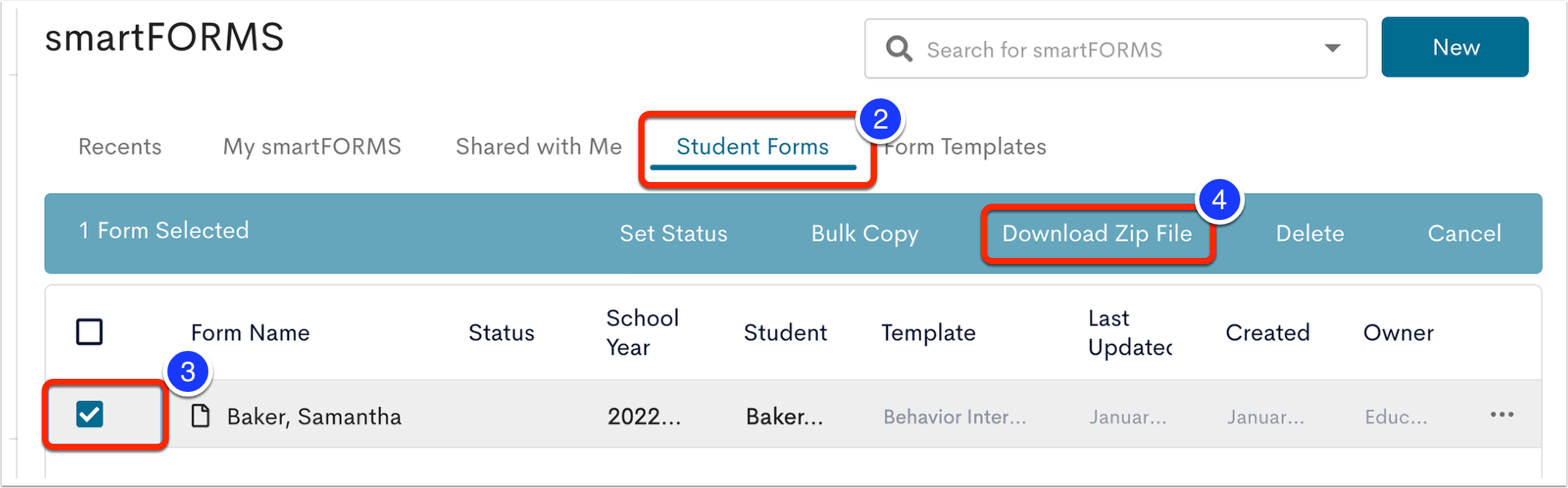Click Bulk Copy

point(865,233)
